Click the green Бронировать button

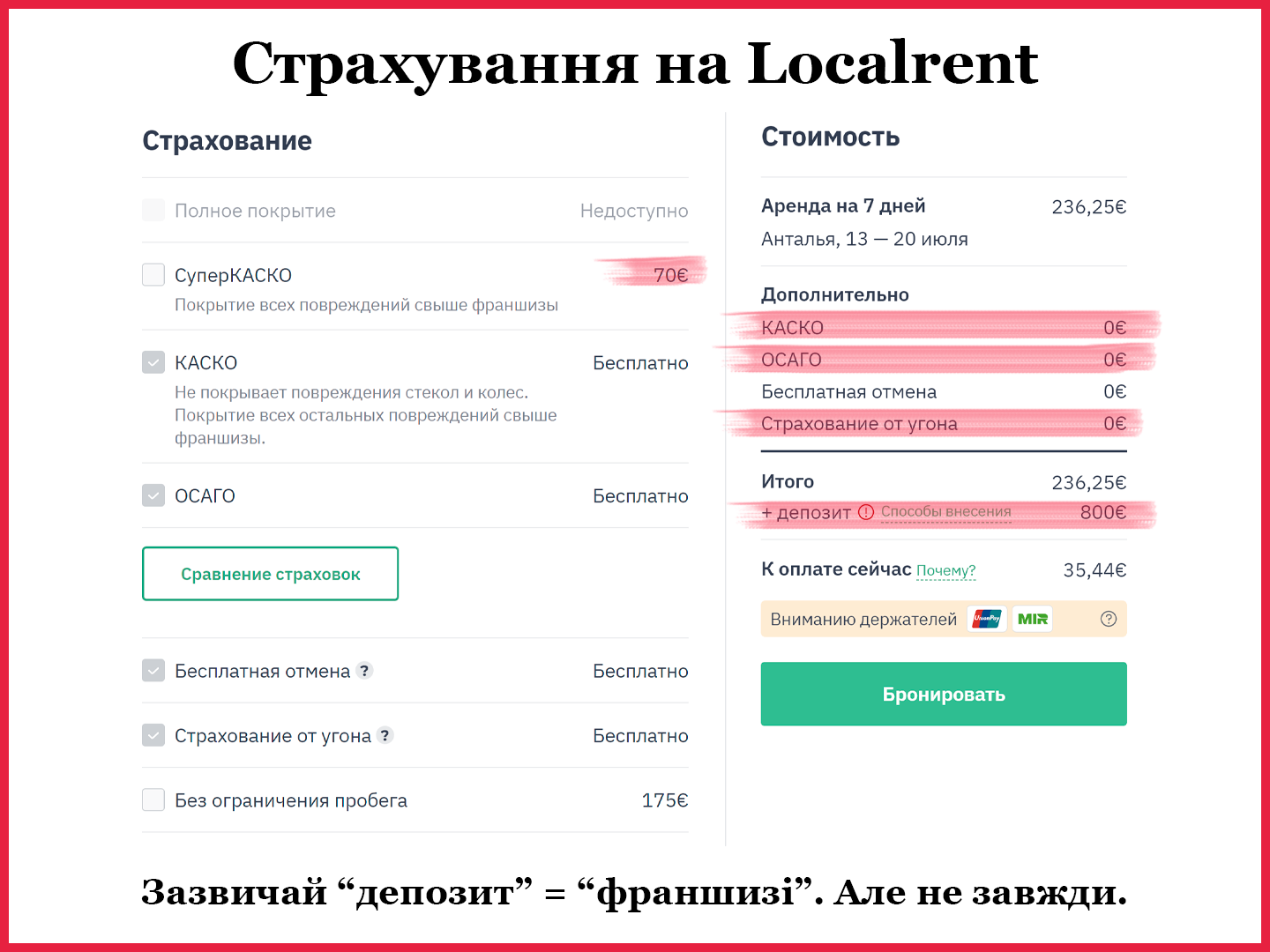point(944,694)
